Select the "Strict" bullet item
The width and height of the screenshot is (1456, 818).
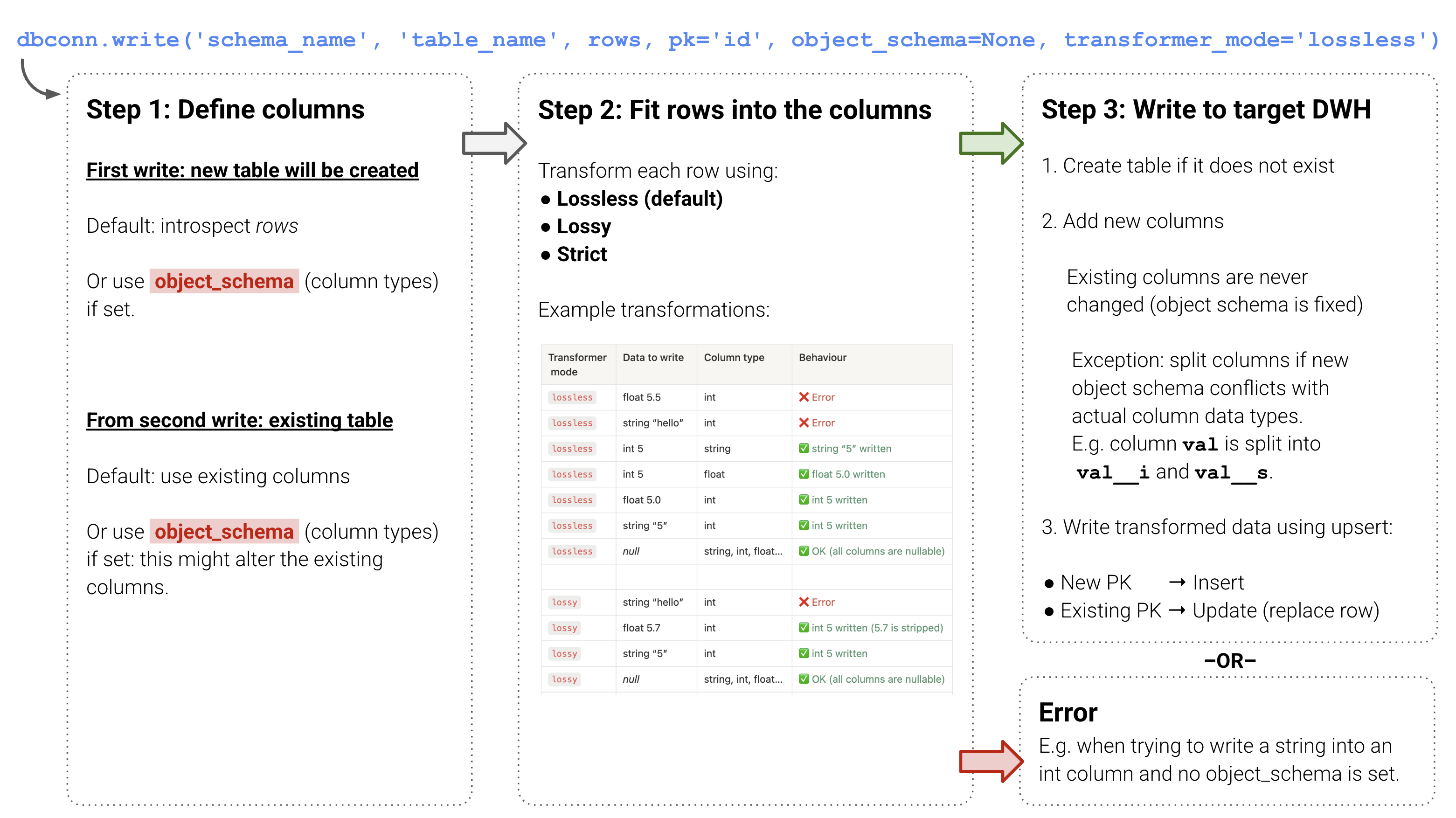(x=574, y=254)
